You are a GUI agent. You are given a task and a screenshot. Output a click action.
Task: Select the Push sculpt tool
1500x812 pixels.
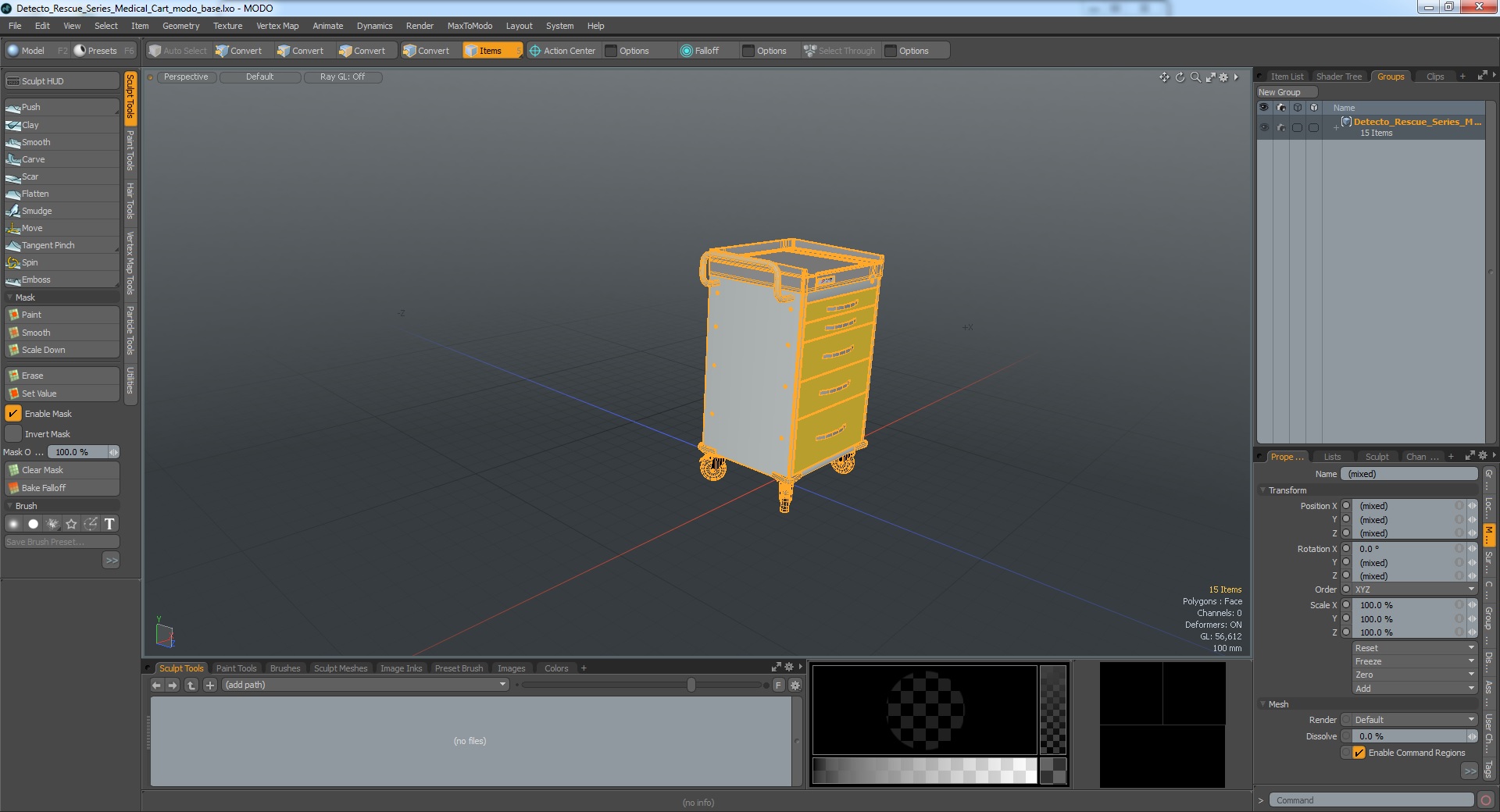62,107
